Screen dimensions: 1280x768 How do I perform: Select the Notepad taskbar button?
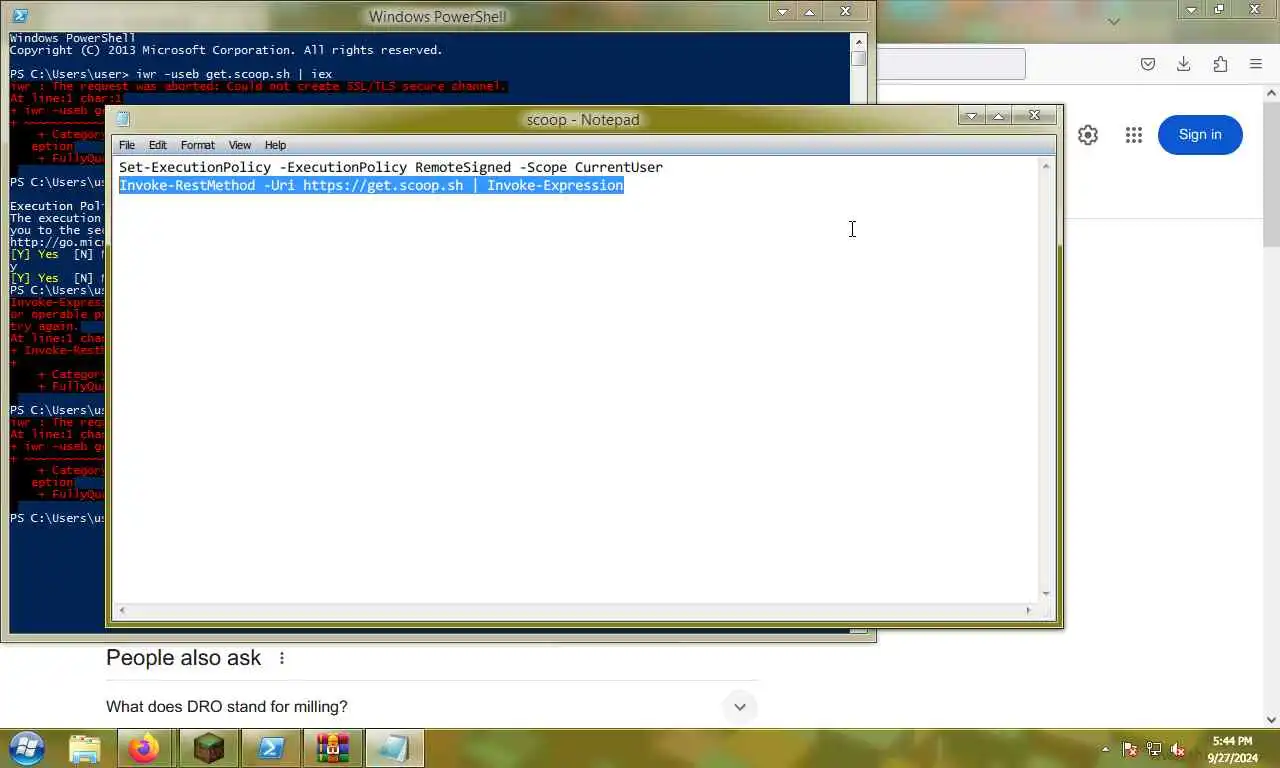point(395,748)
